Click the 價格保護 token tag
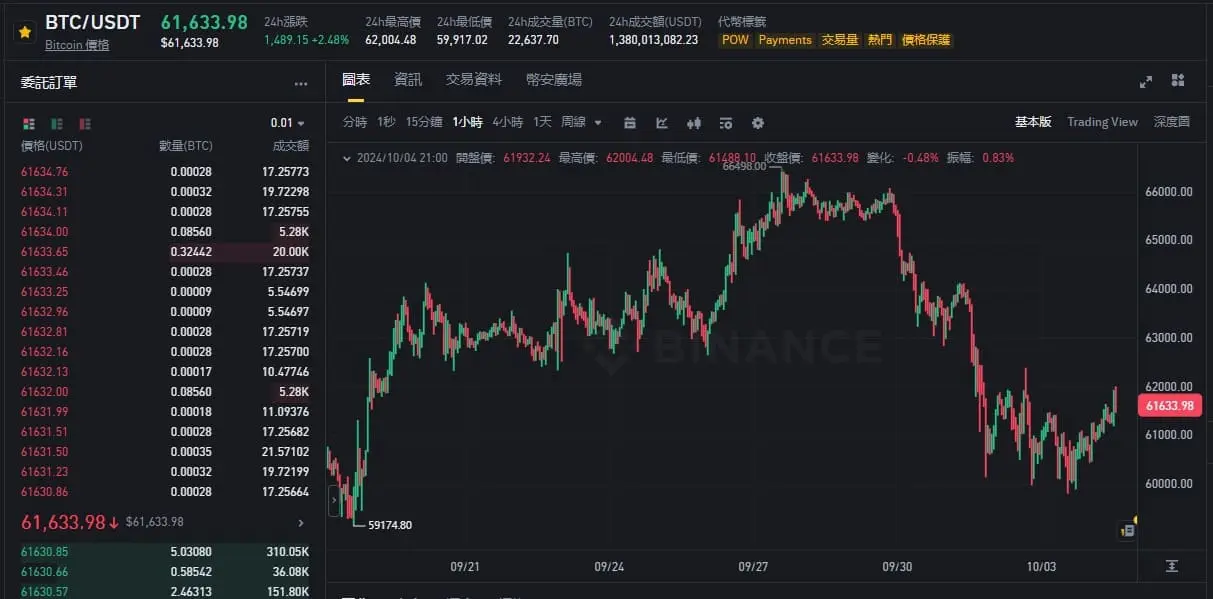 tap(926, 40)
